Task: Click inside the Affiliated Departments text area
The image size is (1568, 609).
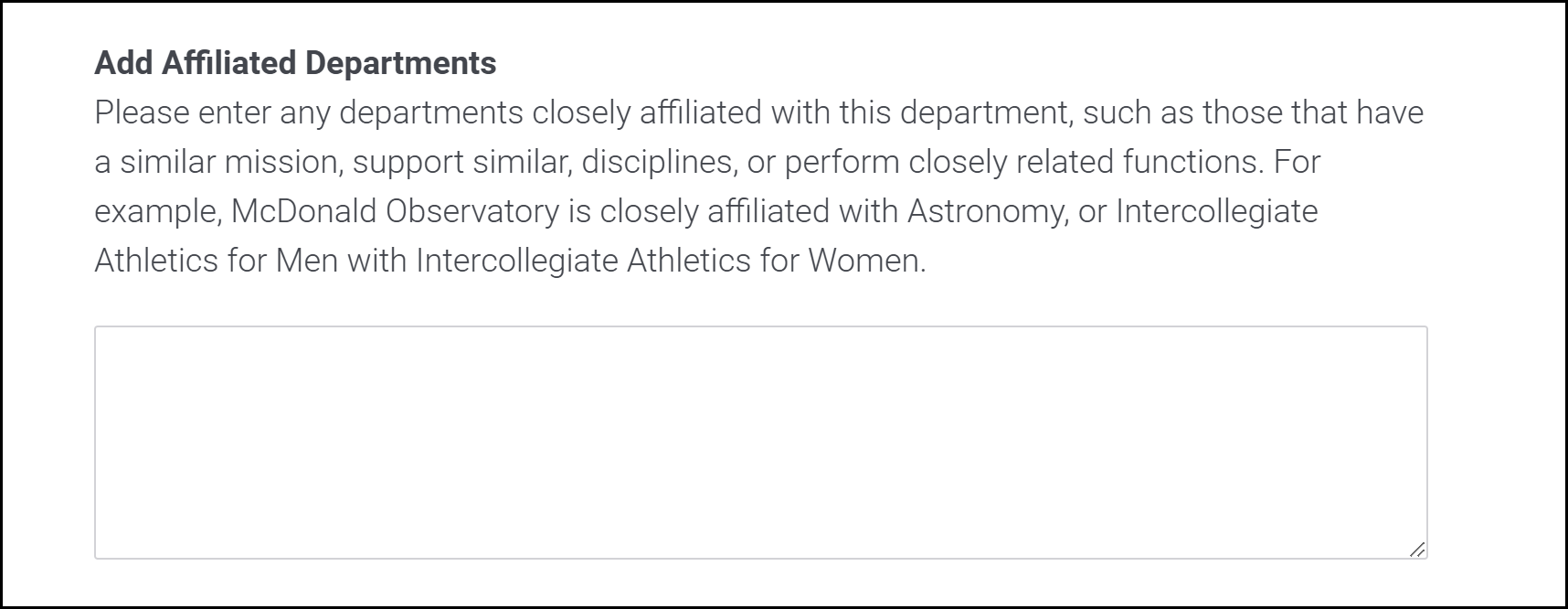Action: [x=760, y=442]
